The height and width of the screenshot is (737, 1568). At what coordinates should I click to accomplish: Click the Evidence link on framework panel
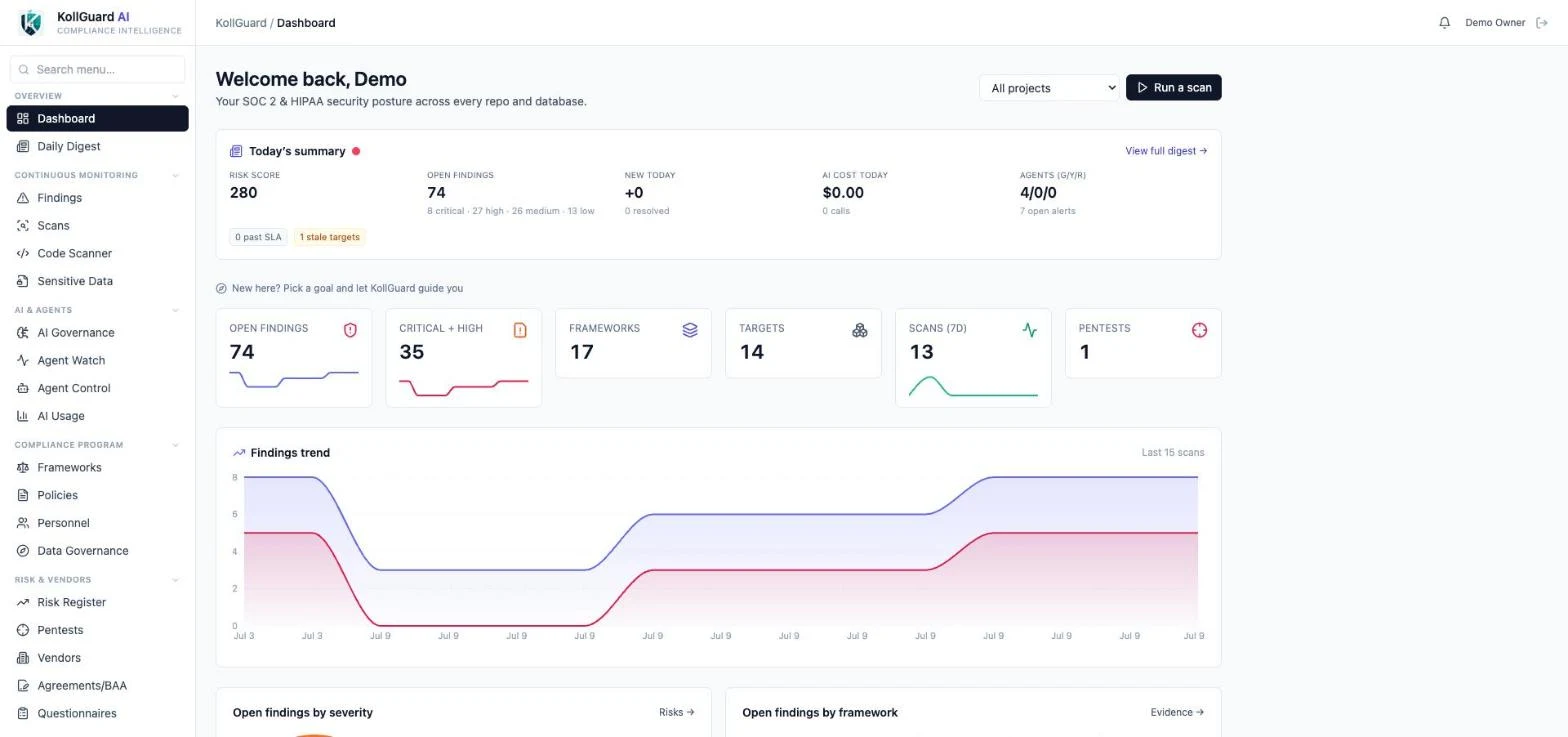pyautogui.click(x=1177, y=713)
